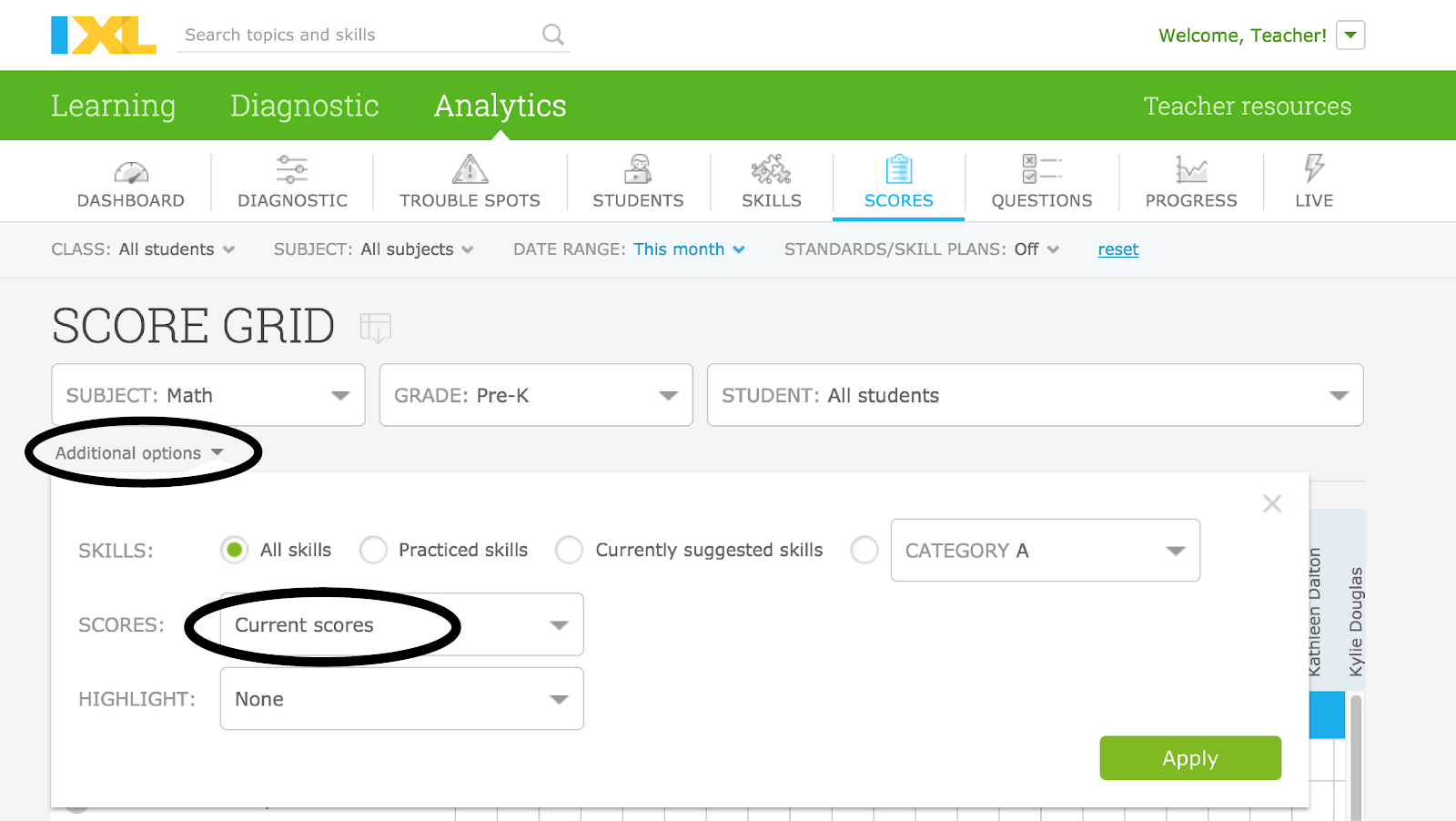This screenshot has height=821, width=1456.
Task: Open the GRADE Pre-K dropdown
Action: coord(535,395)
